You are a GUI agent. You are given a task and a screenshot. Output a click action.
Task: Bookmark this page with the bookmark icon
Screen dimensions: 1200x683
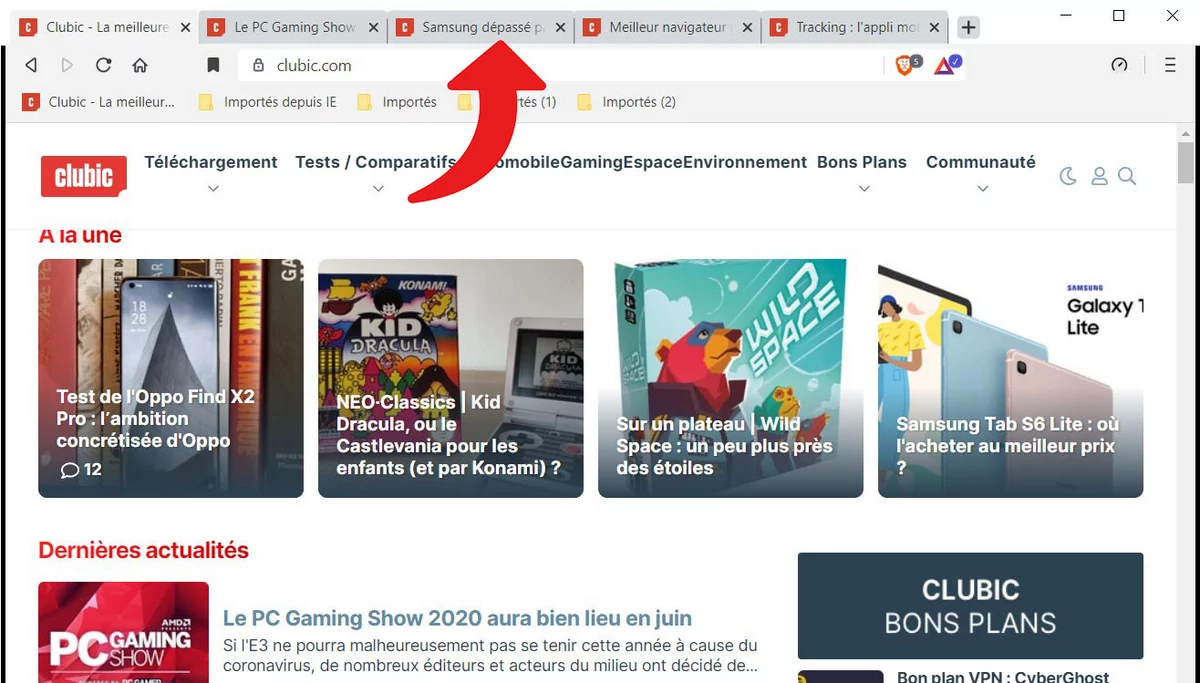213,65
